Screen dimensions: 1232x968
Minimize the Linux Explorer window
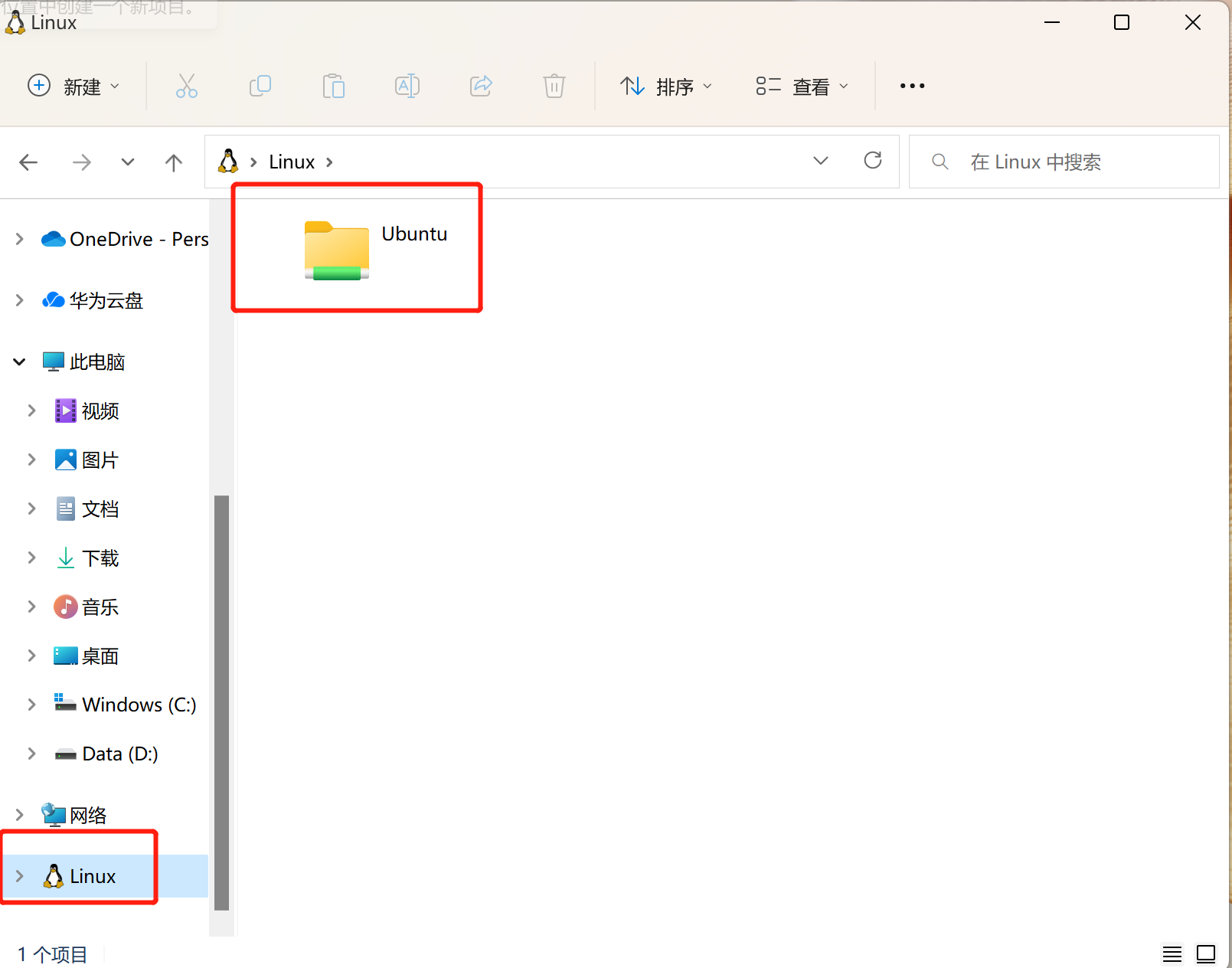1052,22
